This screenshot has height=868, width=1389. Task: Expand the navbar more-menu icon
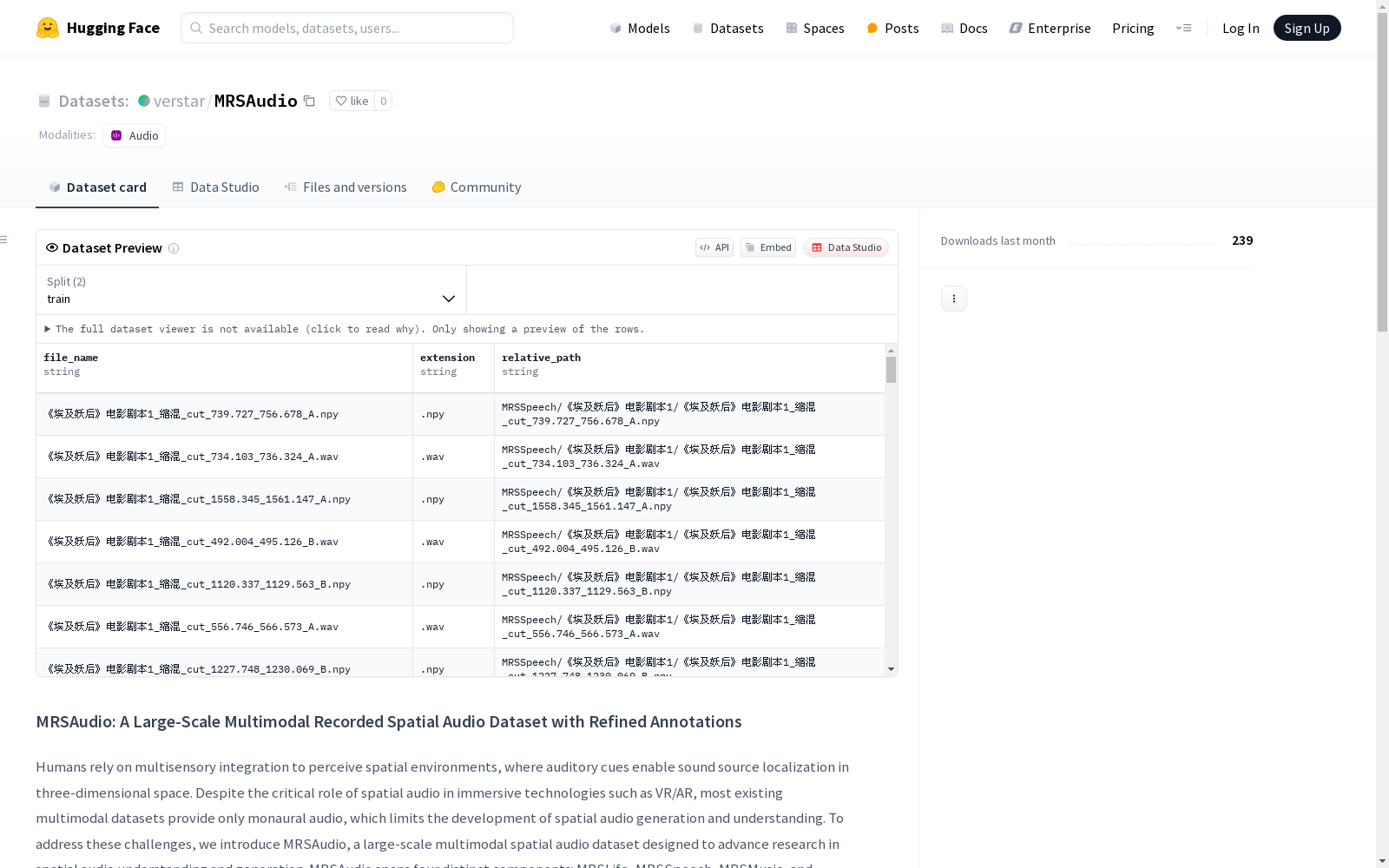click(1183, 28)
